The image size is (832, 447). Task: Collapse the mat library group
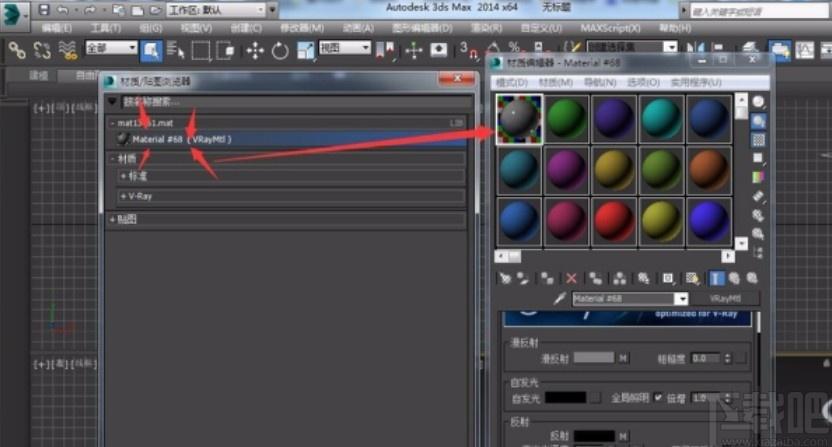click(x=112, y=123)
